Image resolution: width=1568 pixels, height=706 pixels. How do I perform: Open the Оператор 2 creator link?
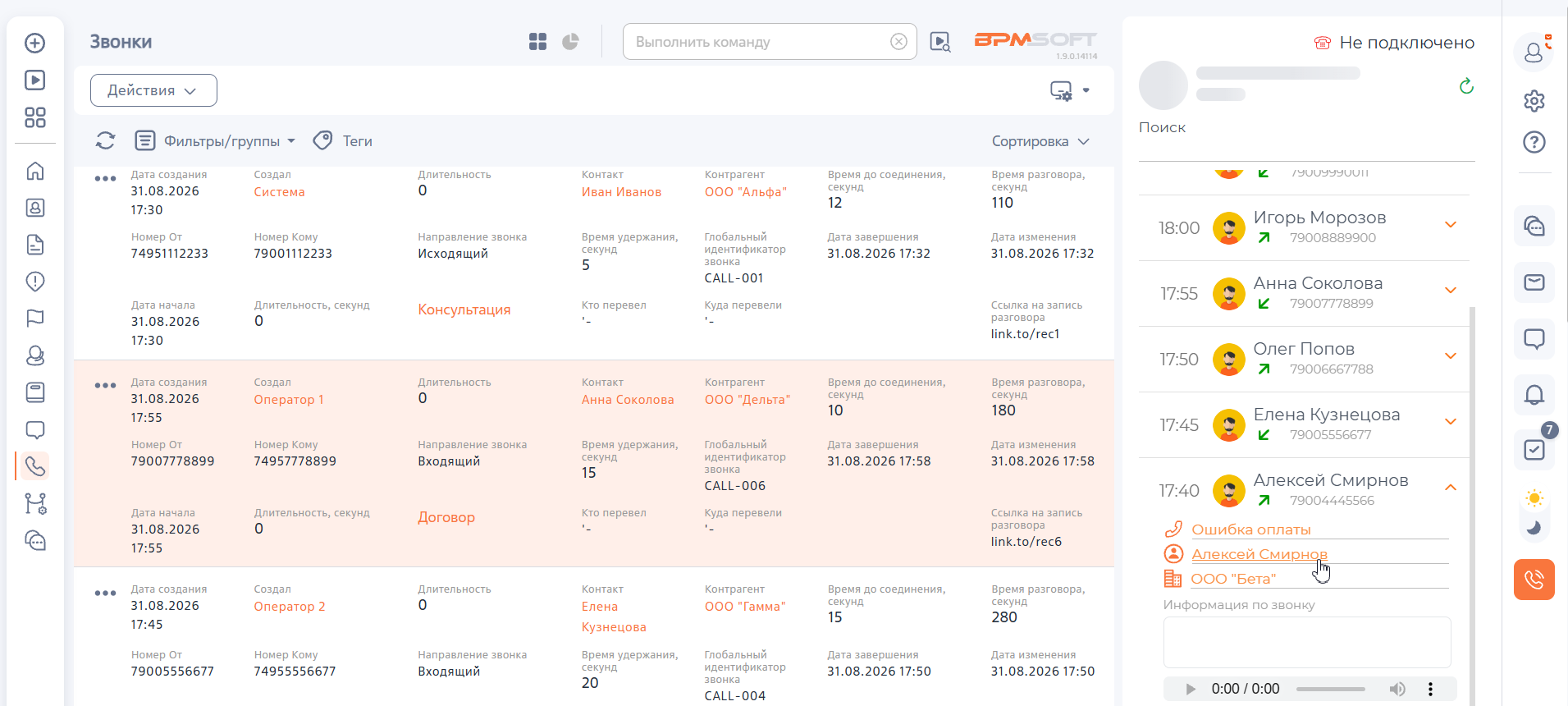coord(290,607)
